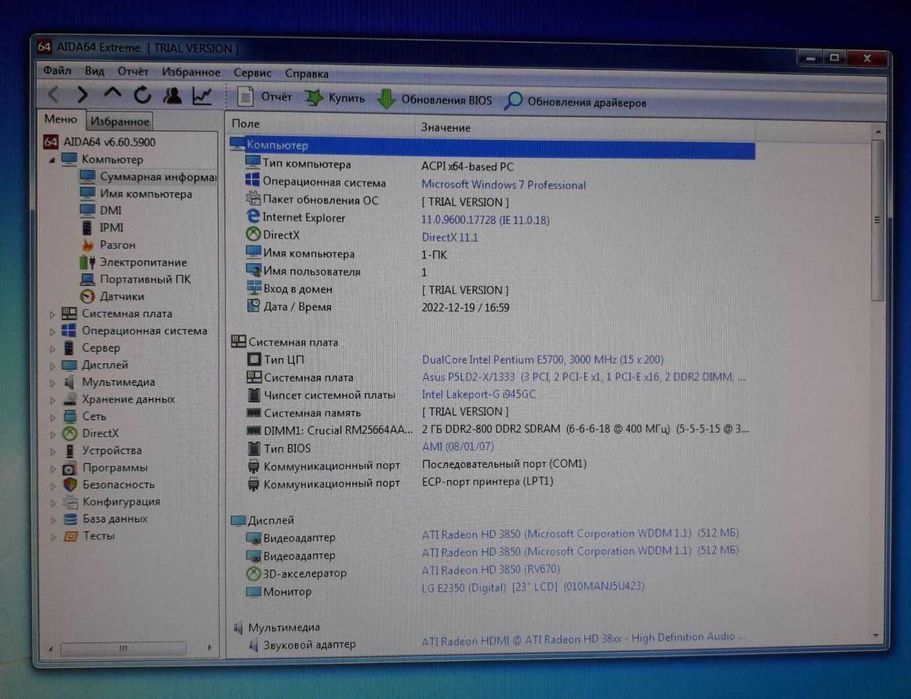Click the Отчёт report toolbar button
The image size is (911, 699).
(x=264, y=96)
